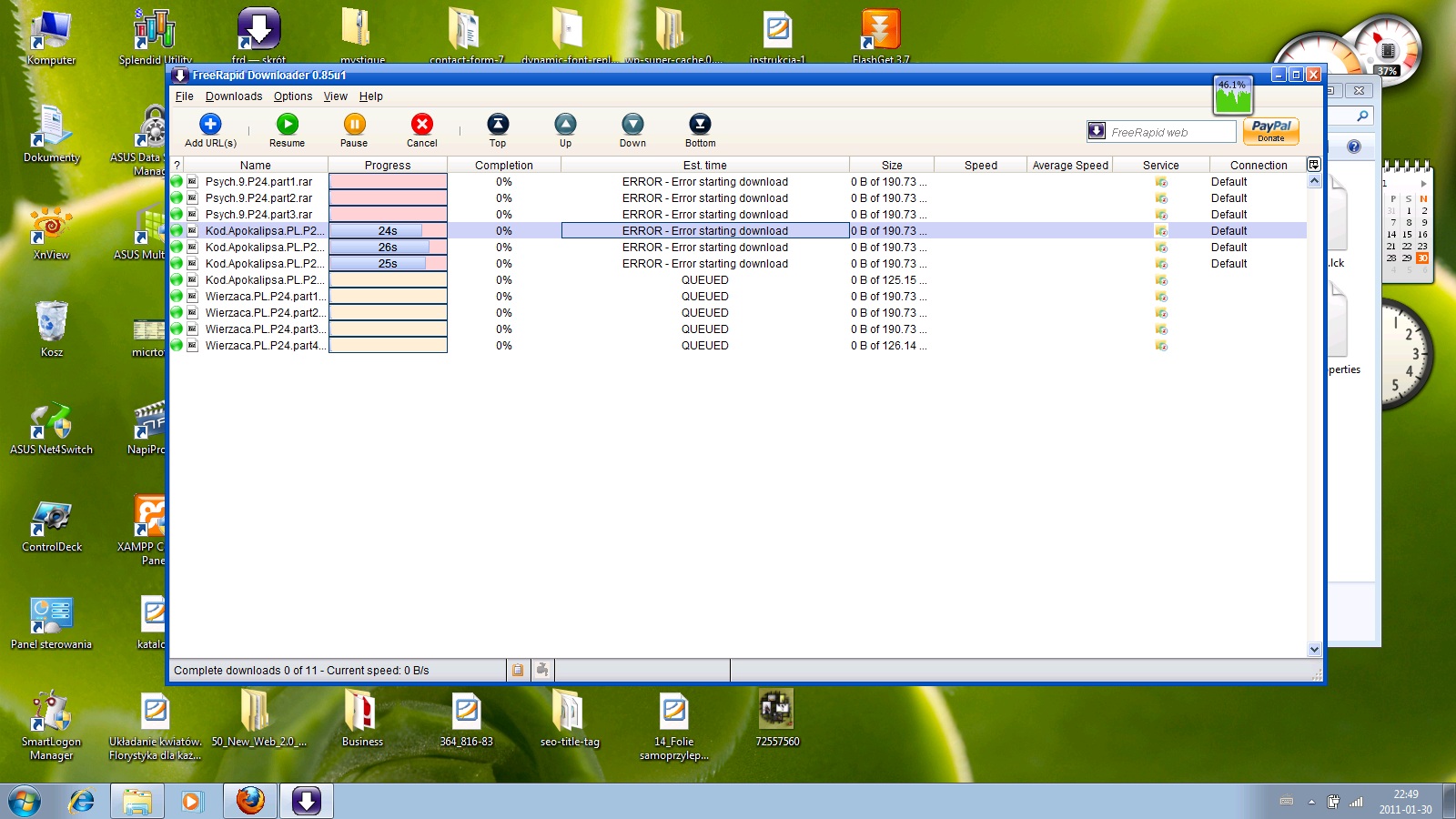Open the Downloads menu

tap(233, 96)
